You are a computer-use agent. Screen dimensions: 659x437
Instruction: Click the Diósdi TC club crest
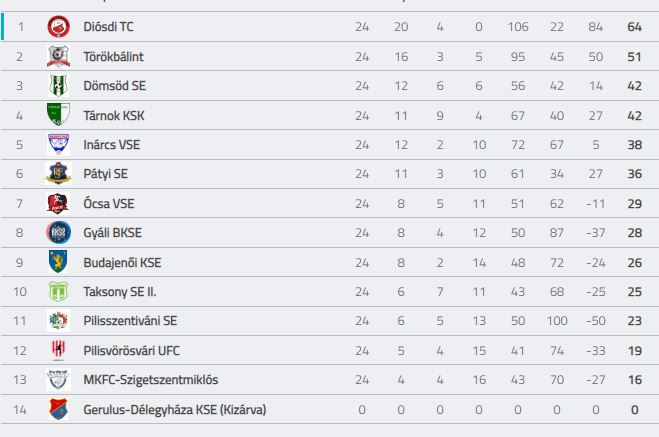tap(58, 27)
